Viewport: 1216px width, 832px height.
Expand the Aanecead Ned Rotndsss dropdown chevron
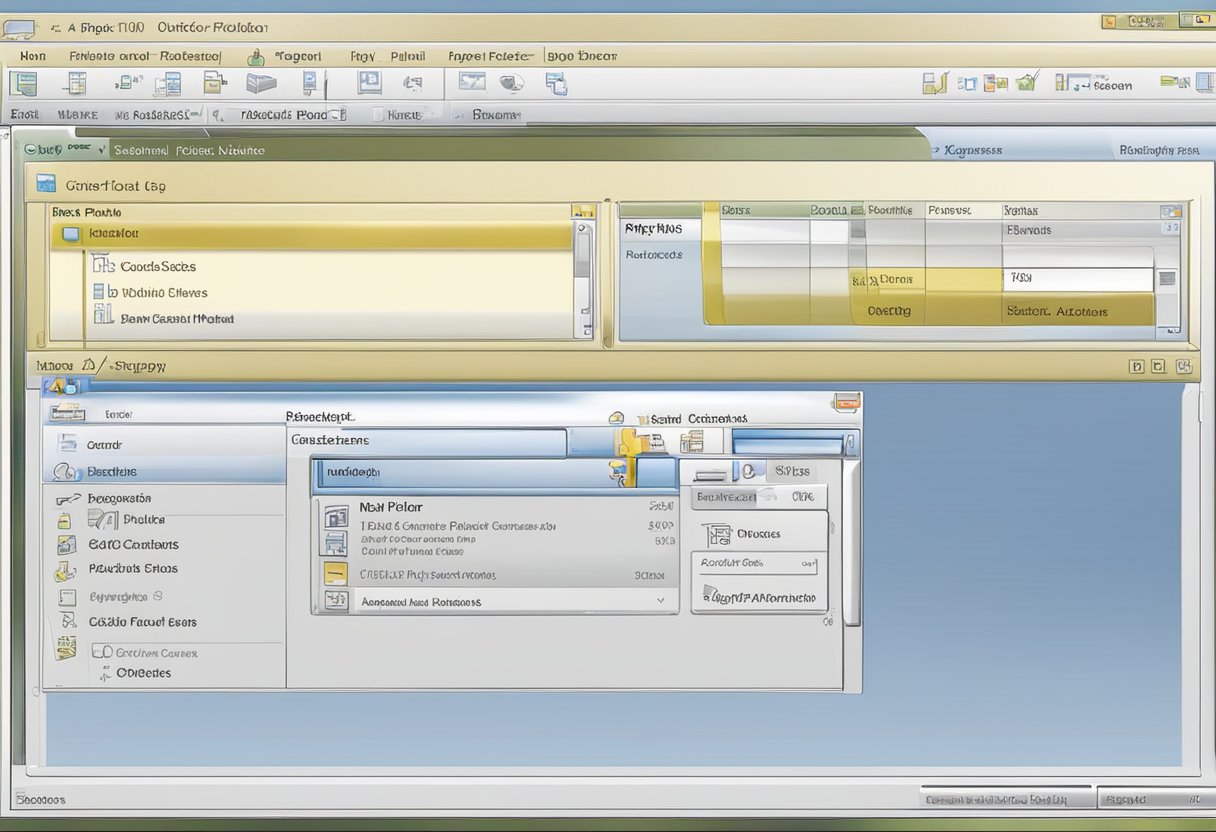point(660,601)
